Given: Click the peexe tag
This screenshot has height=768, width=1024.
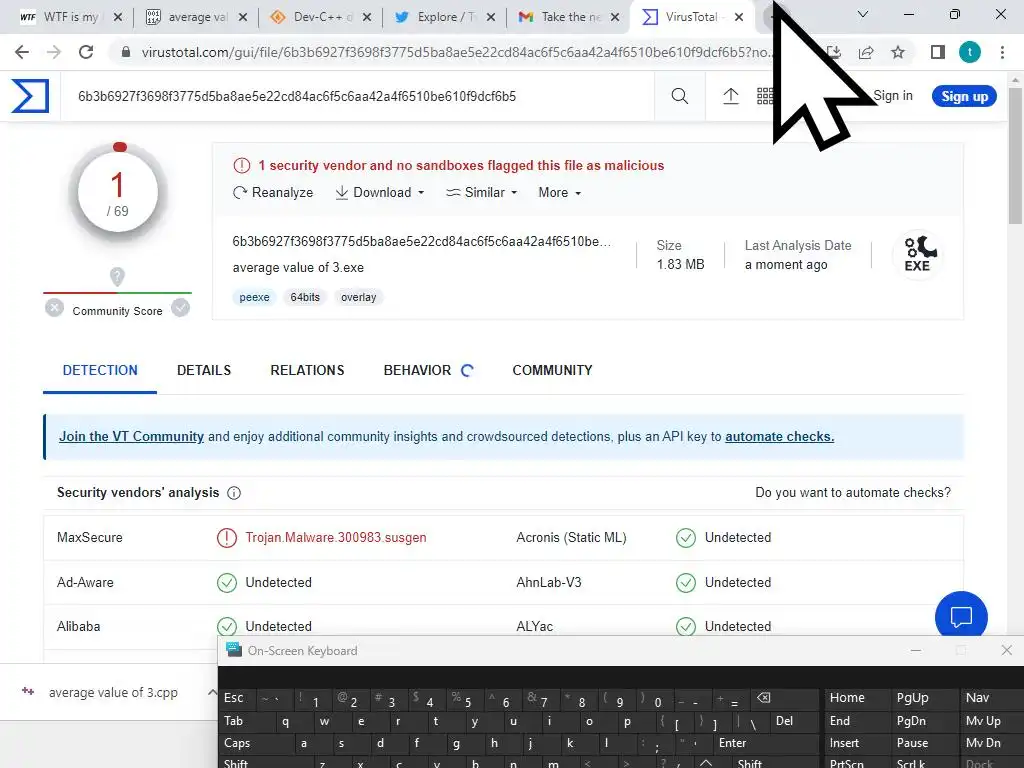Looking at the screenshot, I should (x=254, y=297).
